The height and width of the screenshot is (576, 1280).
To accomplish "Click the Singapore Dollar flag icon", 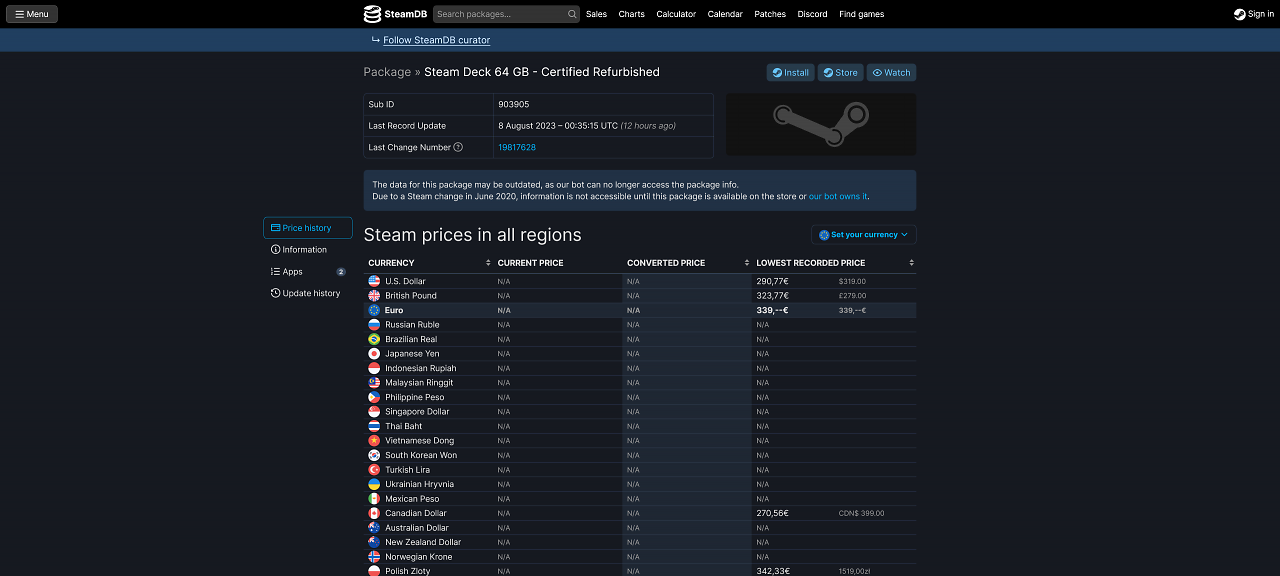I will point(374,412).
